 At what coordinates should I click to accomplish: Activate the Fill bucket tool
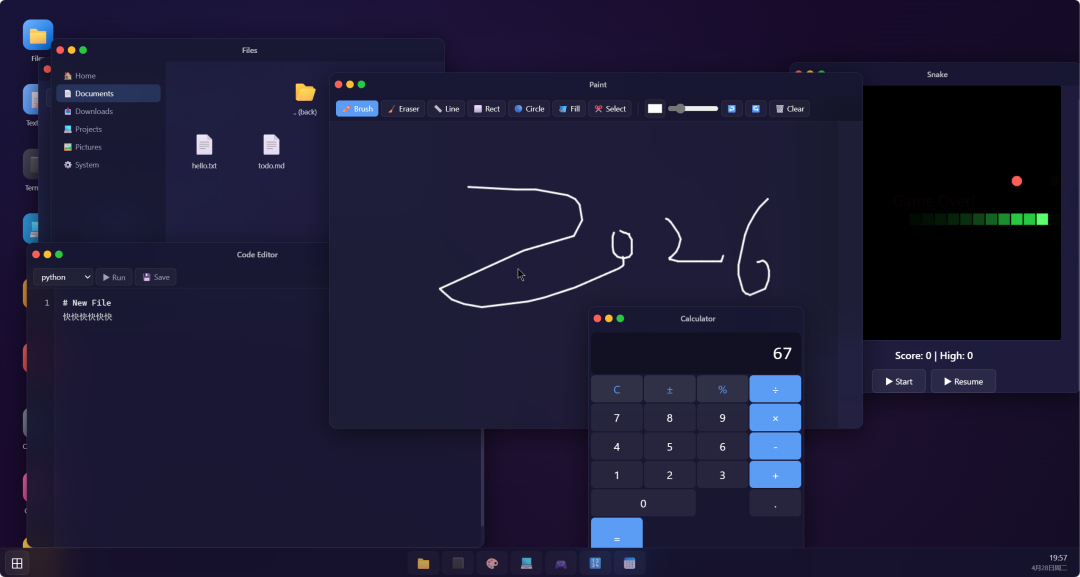[x=568, y=109]
